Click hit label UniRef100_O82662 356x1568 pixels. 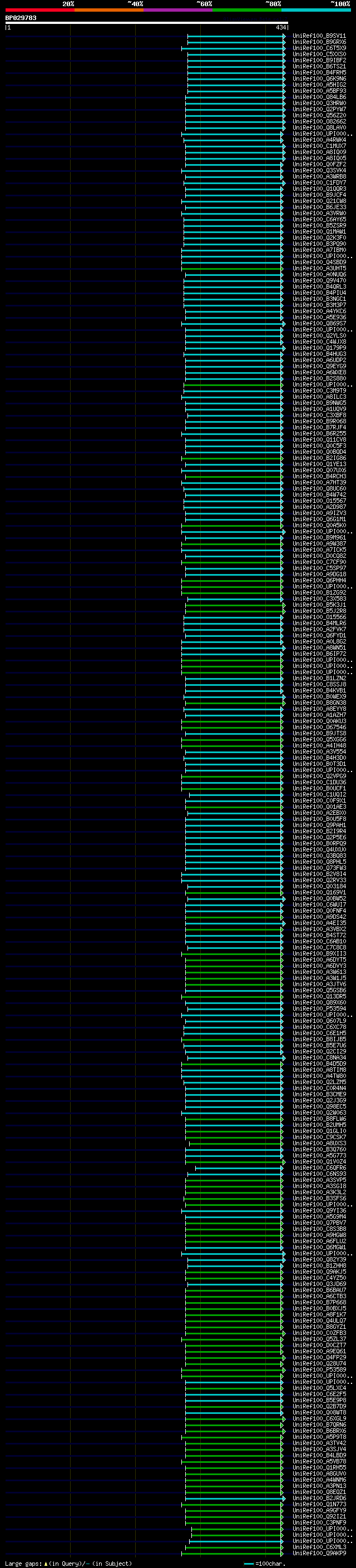319,121
